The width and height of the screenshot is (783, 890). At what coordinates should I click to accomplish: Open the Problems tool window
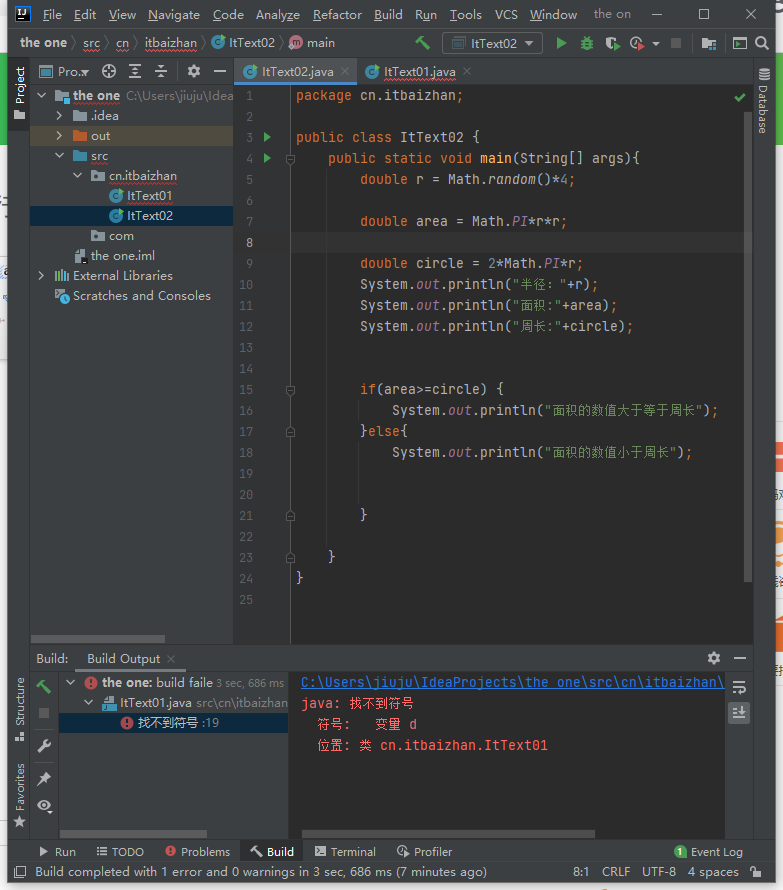198,851
